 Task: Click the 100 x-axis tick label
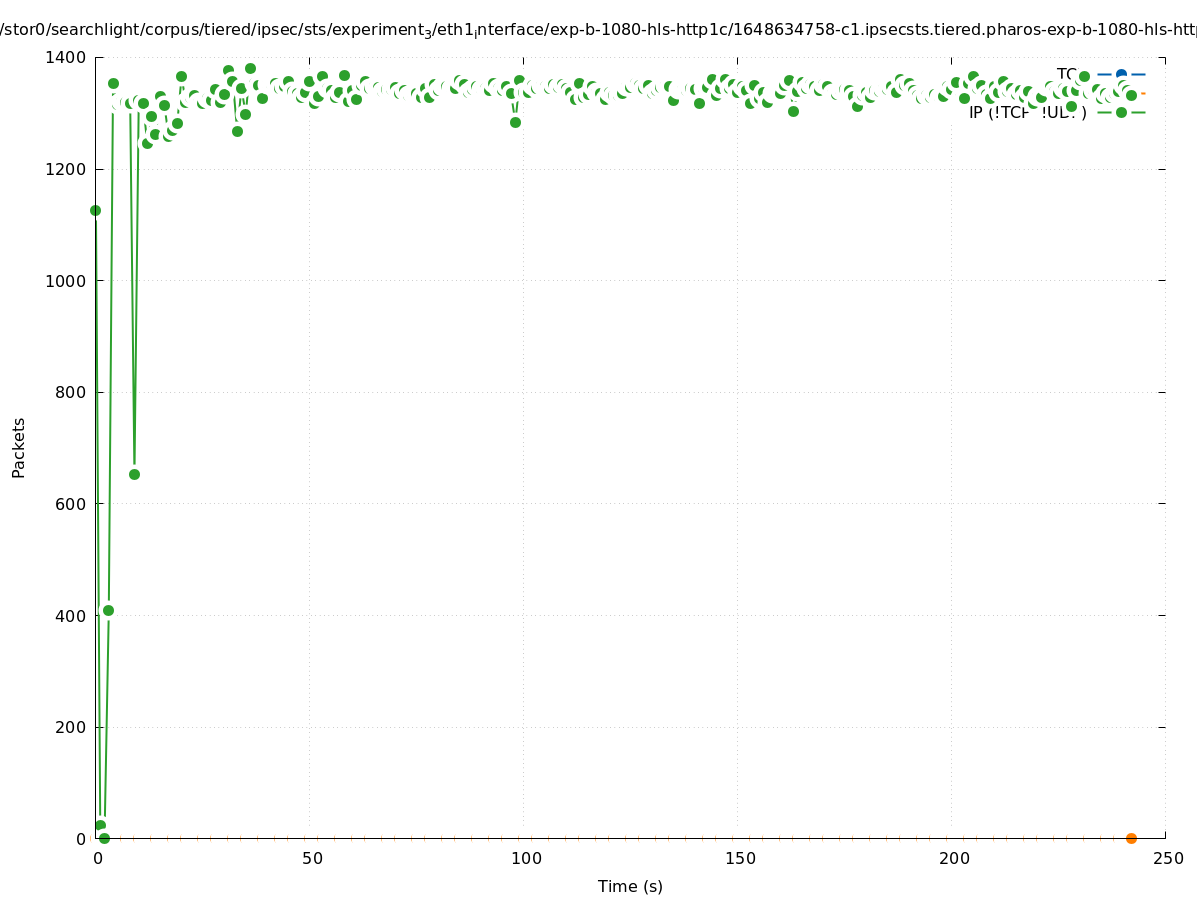tap(526, 858)
